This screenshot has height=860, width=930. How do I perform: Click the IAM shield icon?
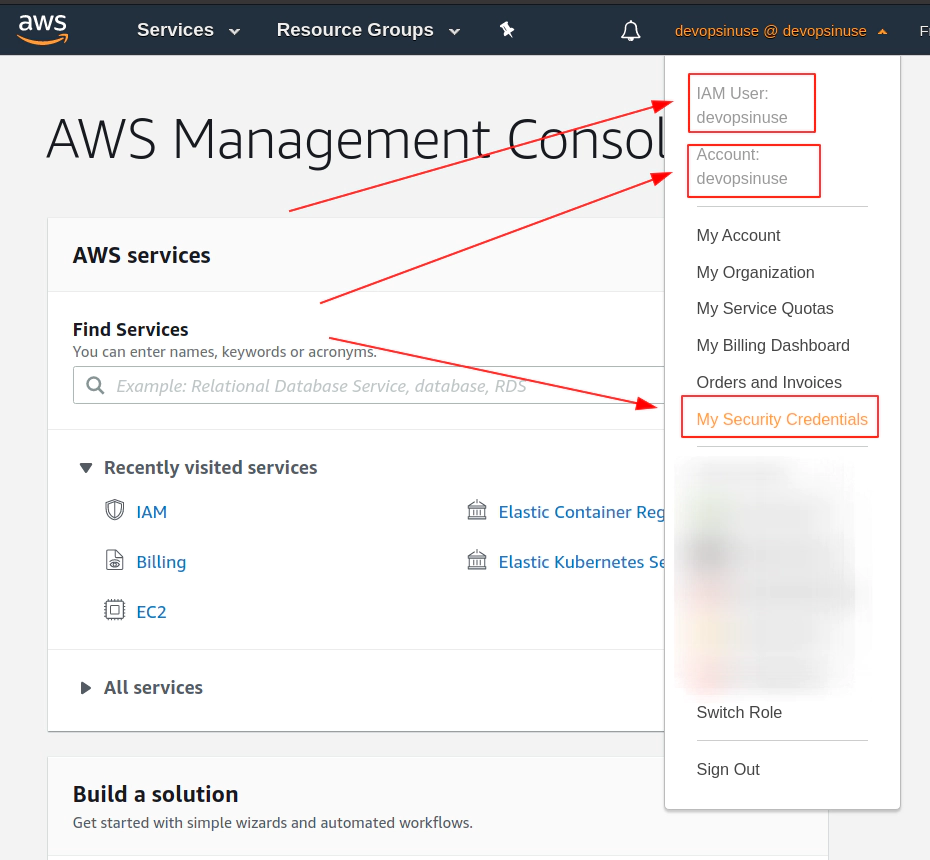(114, 510)
